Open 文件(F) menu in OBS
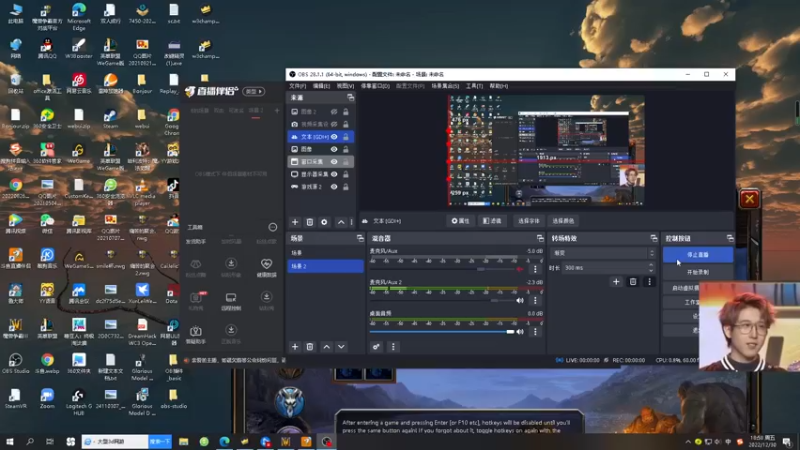This screenshot has height=450, width=800. pyautogui.click(x=297, y=86)
